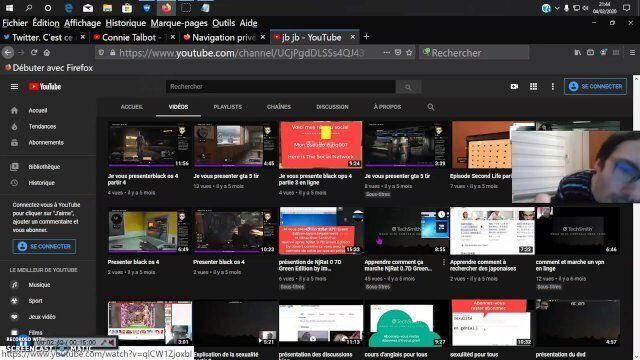
Task: Click the YouTube logo
Action: tap(45, 87)
